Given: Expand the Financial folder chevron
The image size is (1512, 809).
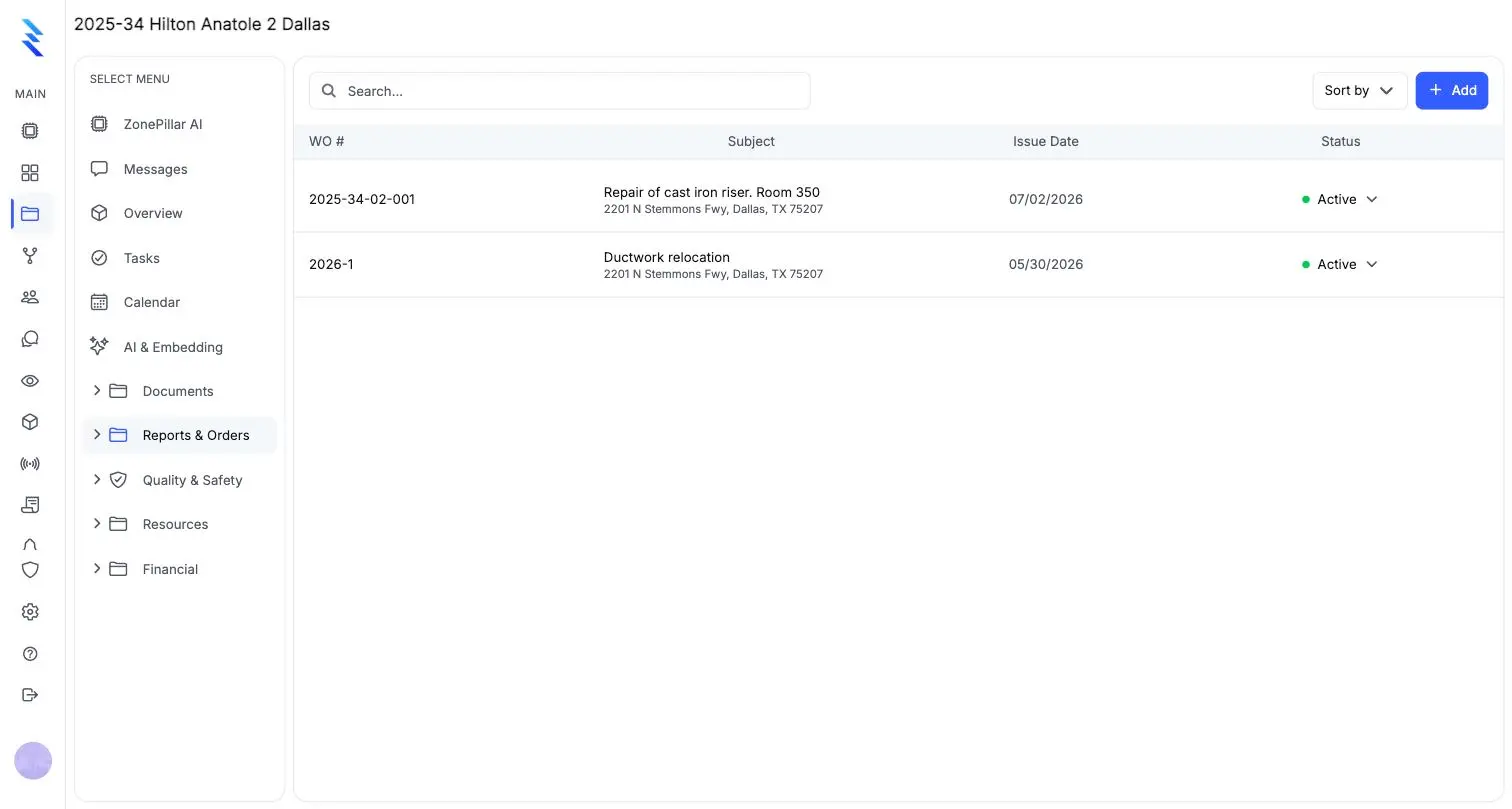Looking at the screenshot, I should pyautogui.click(x=97, y=568).
